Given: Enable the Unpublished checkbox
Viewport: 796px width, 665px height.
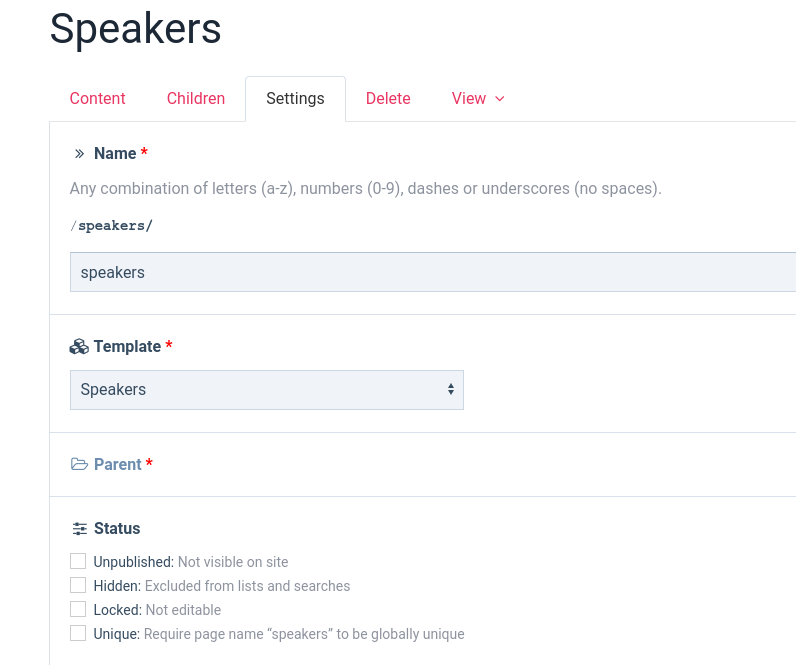Looking at the screenshot, I should pyautogui.click(x=78, y=562).
